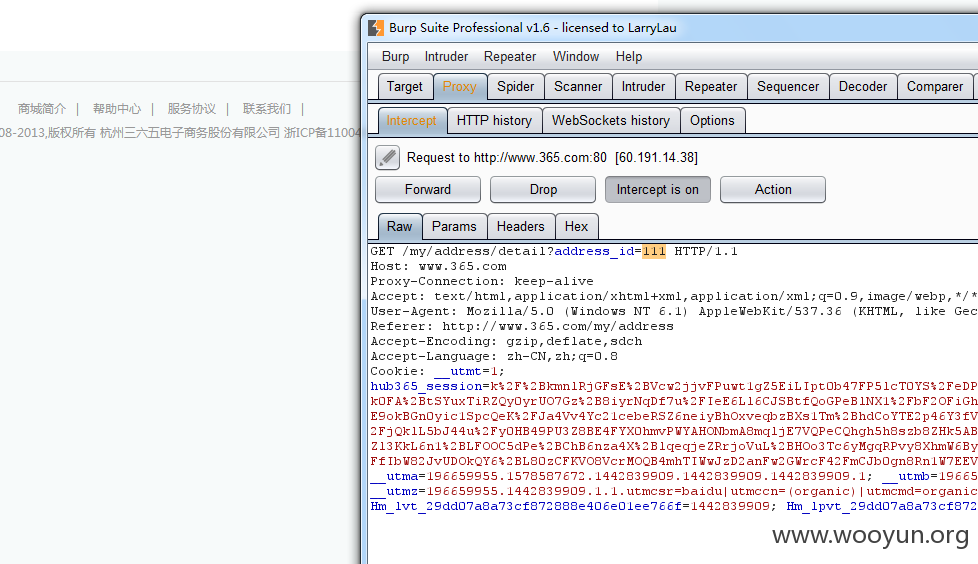Screen dimensions: 978x564
Task: Click the Proxy-Connection: keep-alive line
Action: click(482, 281)
